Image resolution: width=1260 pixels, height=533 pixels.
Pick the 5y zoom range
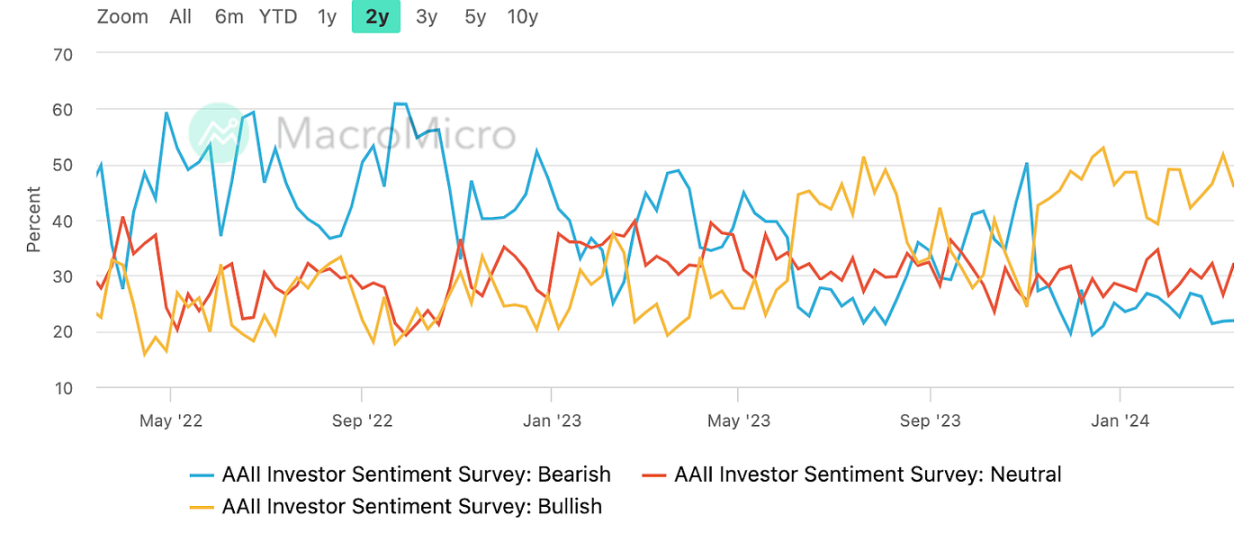pos(475,16)
